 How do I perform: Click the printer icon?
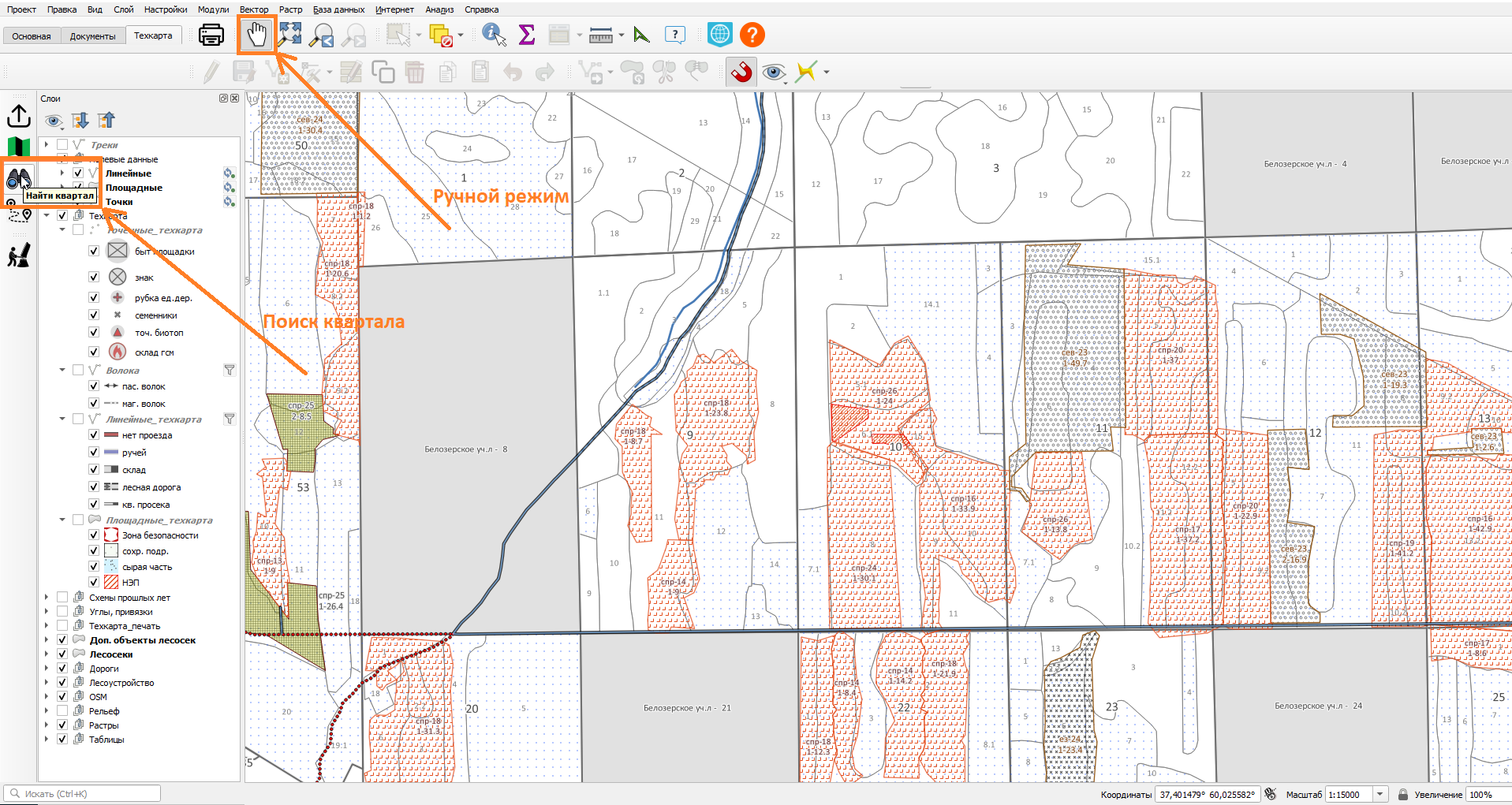click(x=211, y=35)
